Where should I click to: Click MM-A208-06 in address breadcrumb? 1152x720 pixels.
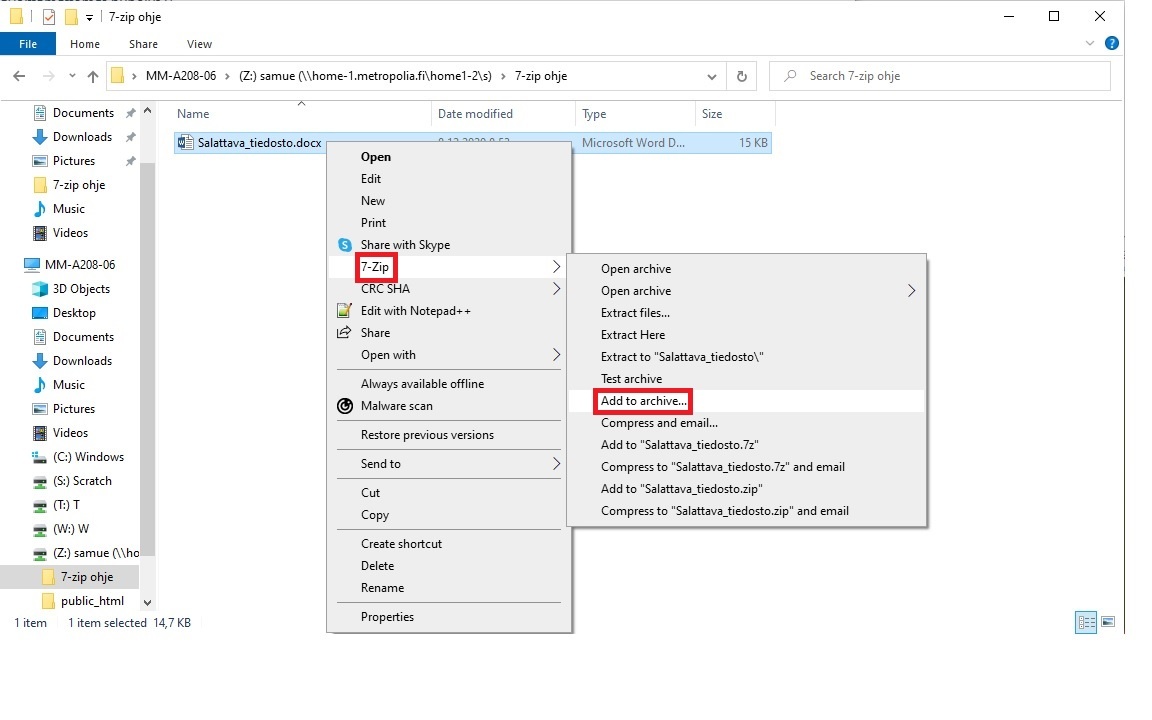click(x=181, y=76)
